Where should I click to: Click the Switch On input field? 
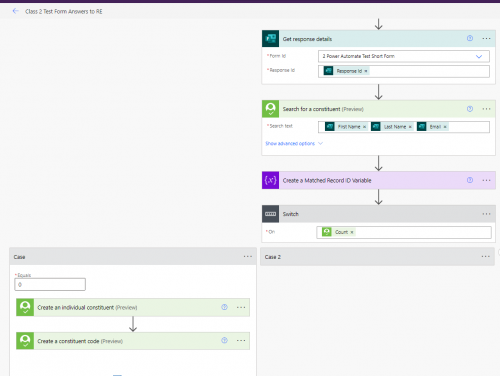[404, 232]
